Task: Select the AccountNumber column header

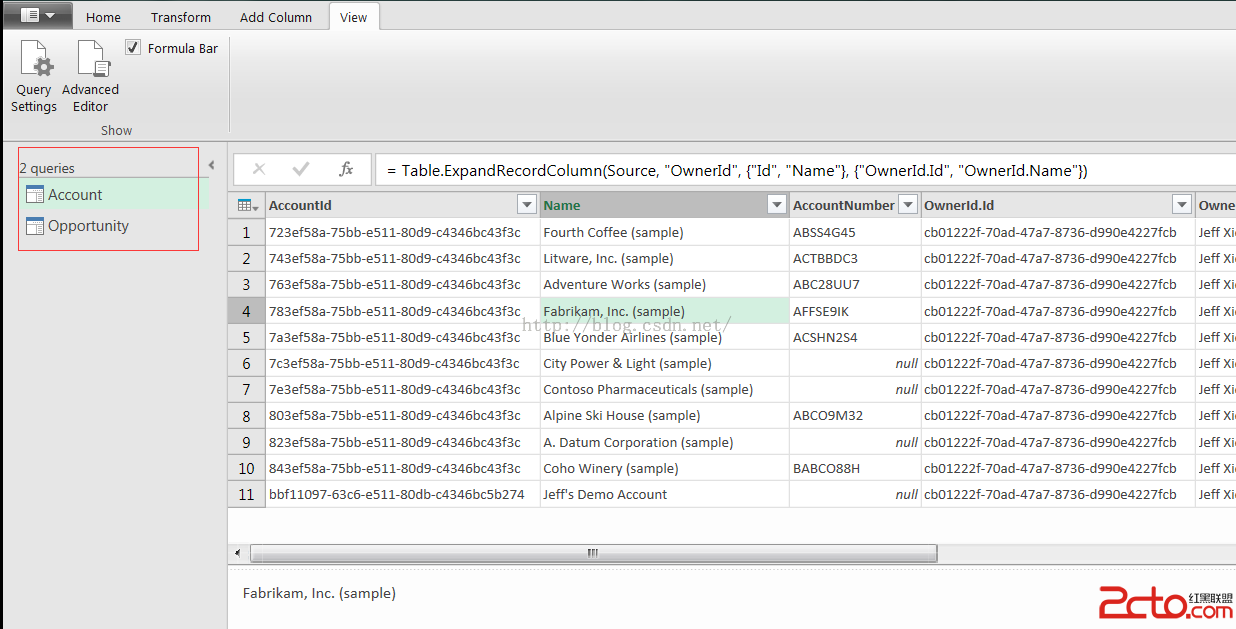Action: (855, 205)
